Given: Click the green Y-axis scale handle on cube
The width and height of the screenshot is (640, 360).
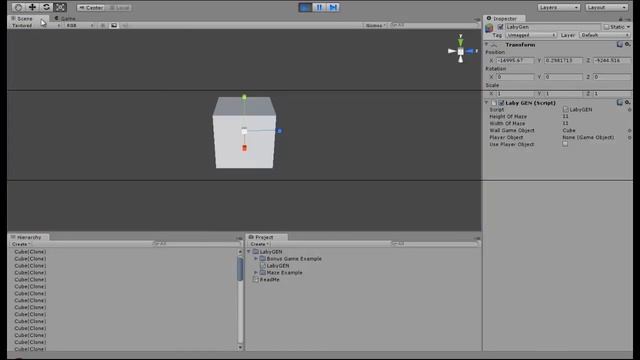Looking at the screenshot, I should click(244, 97).
